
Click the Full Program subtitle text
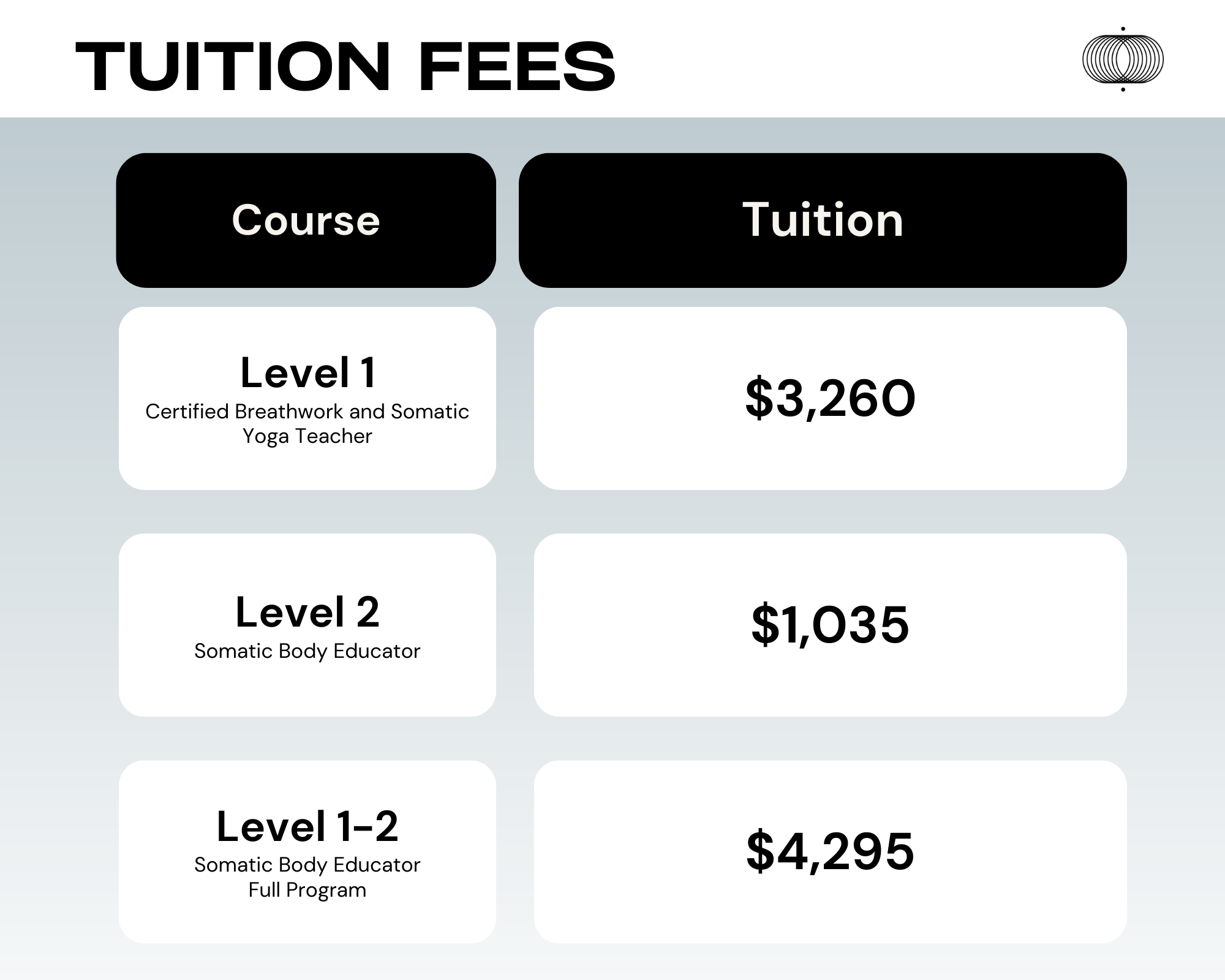point(307,889)
